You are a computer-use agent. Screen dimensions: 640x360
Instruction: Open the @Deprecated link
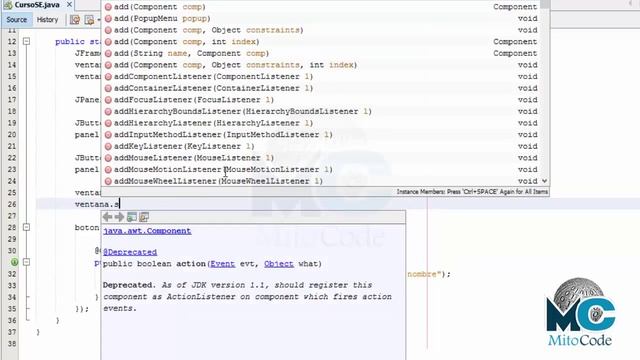[x=130, y=252]
